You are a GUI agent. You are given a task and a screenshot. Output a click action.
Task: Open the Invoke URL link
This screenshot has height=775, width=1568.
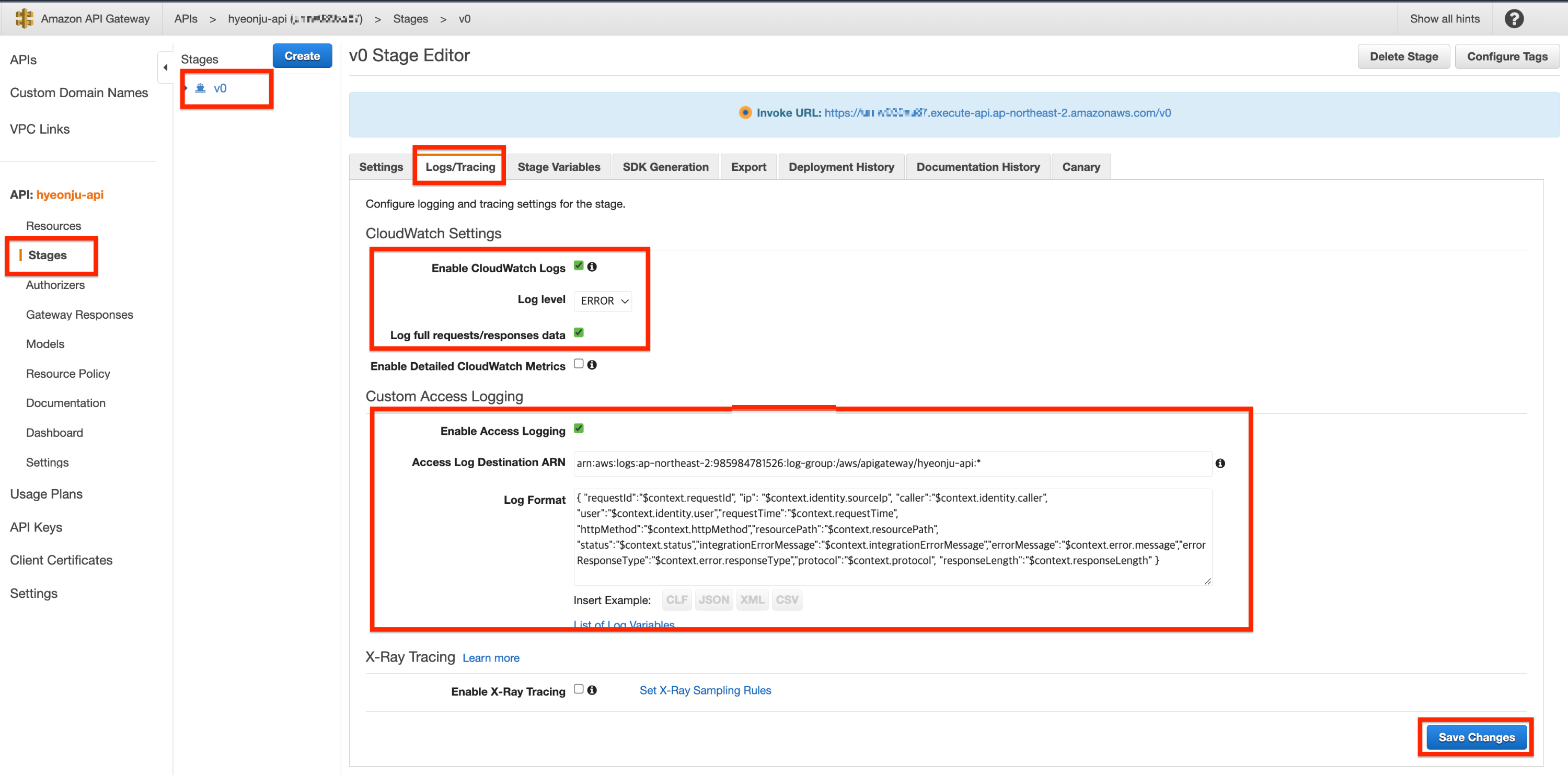click(997, 113)
